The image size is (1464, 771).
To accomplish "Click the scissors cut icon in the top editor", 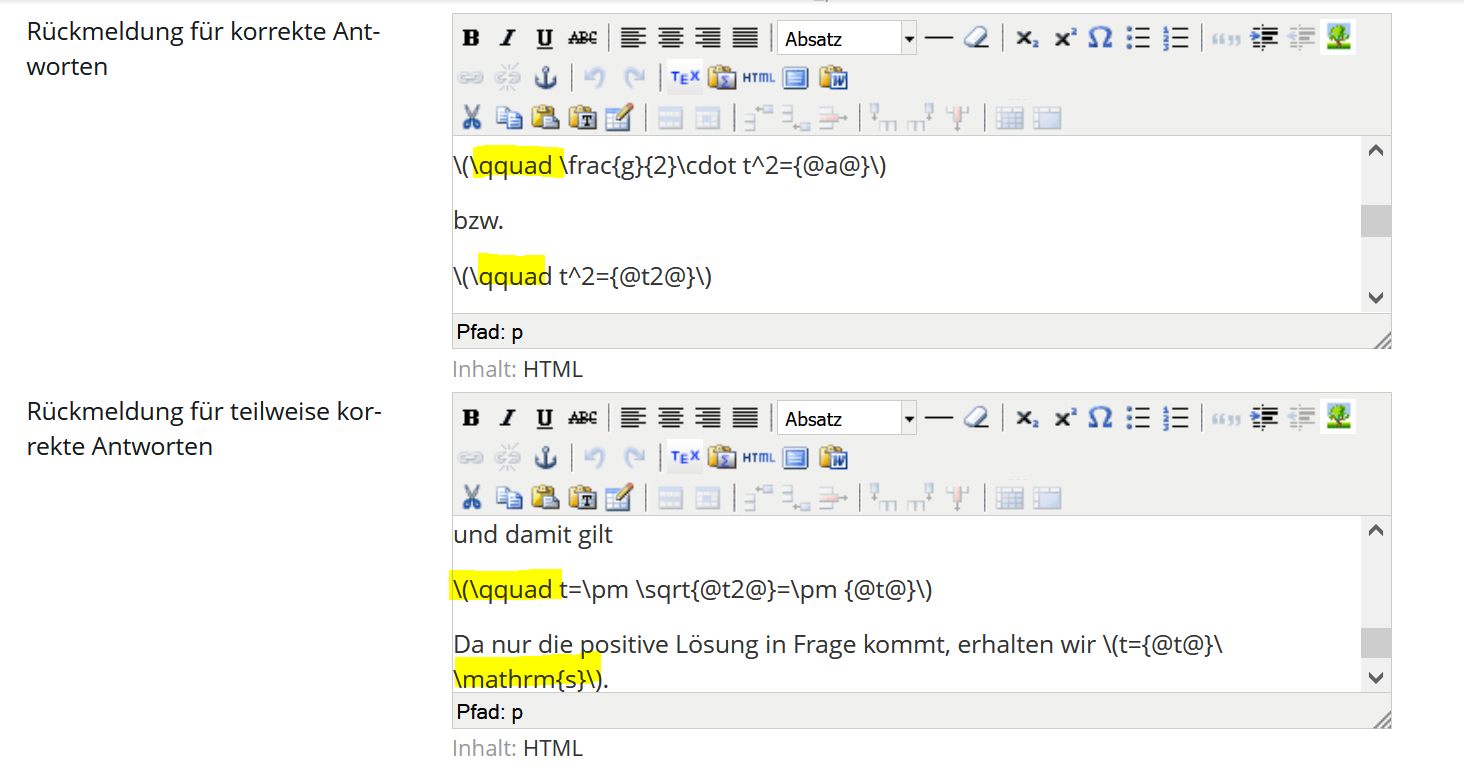I will 471,118.
